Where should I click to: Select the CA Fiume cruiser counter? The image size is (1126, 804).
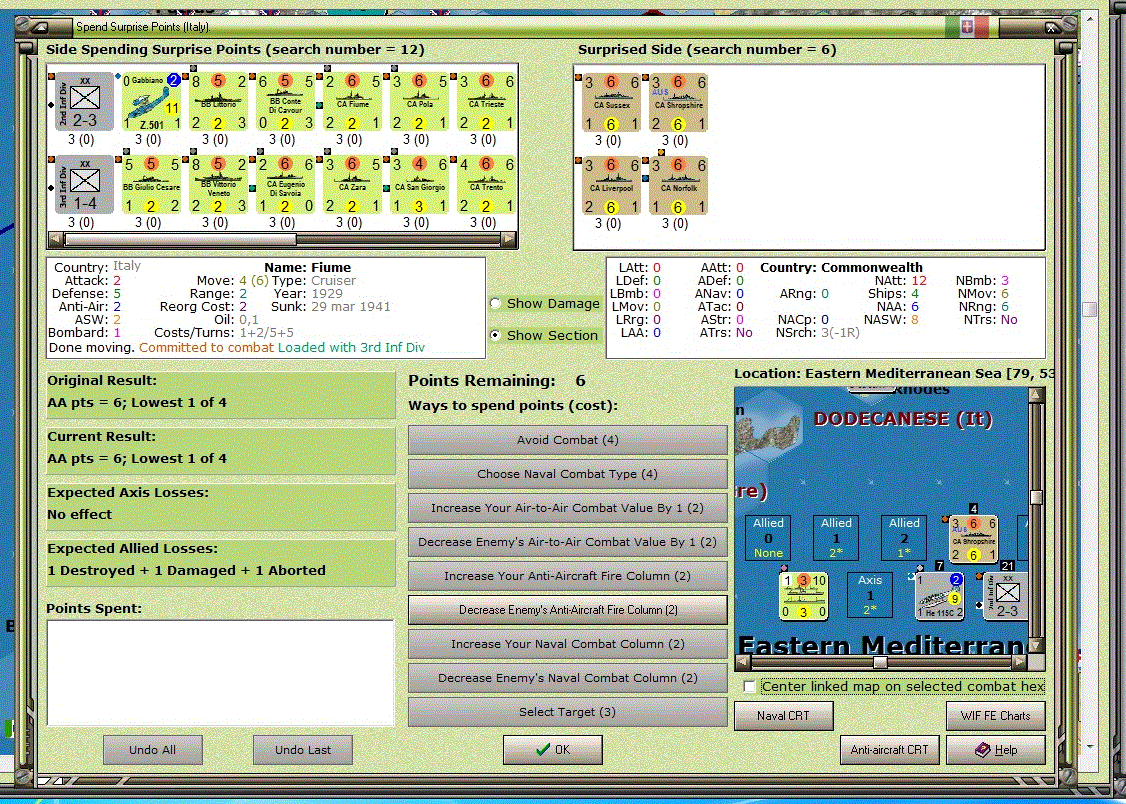352,101
